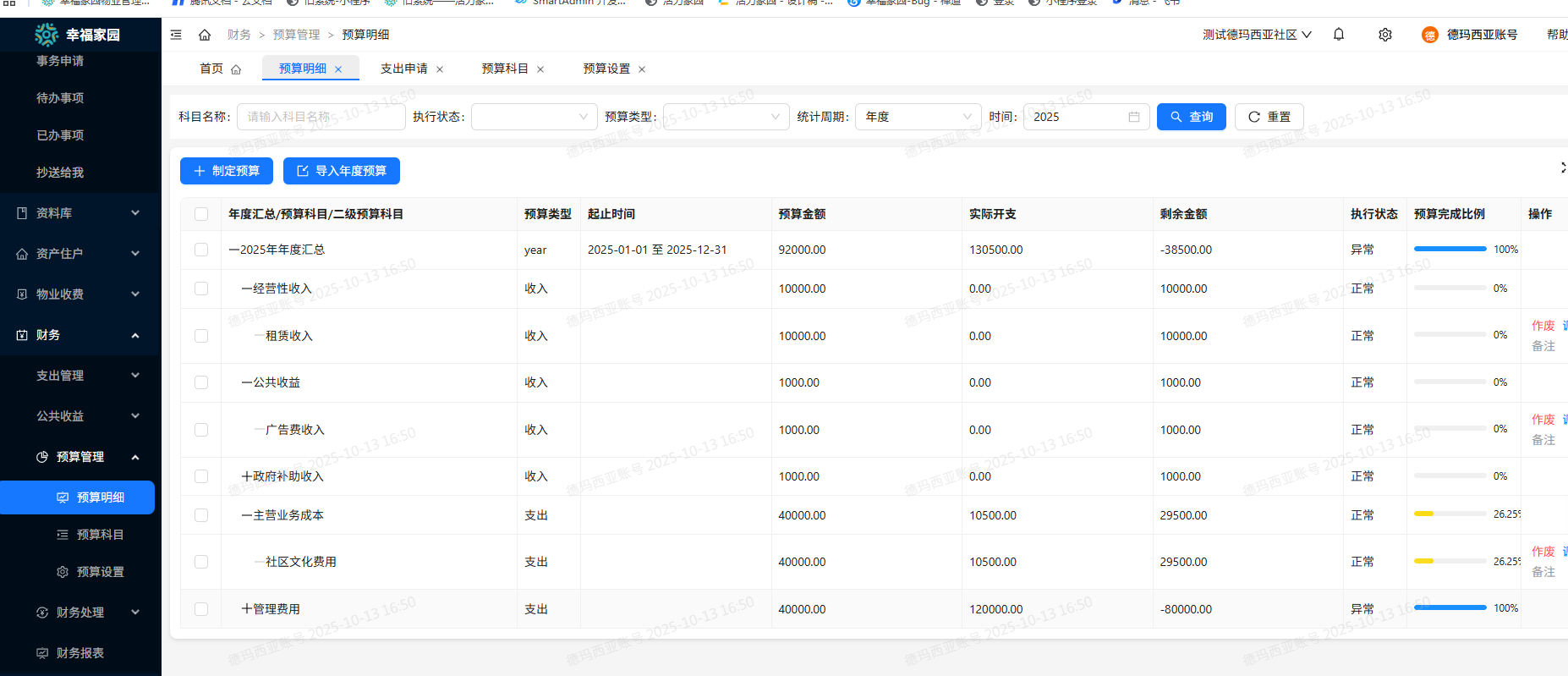Screen dimensions: 1568x676
Task: Expand the 公共收益 sidebar menu
Action: pyautogui.click(x=80, y=416)
